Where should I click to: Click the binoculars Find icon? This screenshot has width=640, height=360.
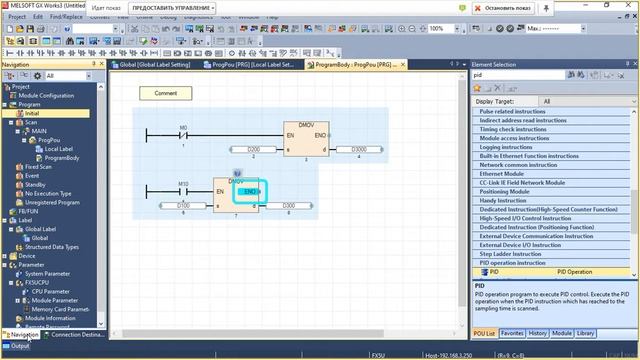click(70, 41)
